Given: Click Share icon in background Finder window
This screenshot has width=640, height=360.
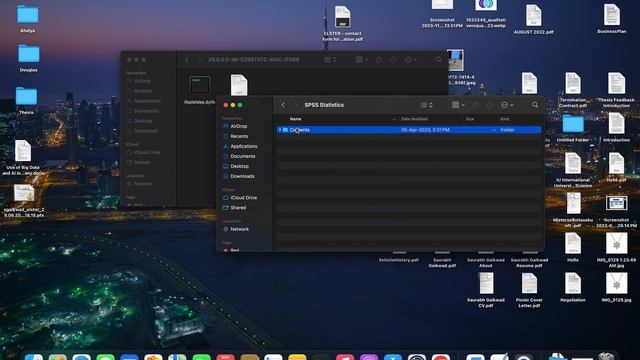Looking at the screenshot, I should [379, 60].
